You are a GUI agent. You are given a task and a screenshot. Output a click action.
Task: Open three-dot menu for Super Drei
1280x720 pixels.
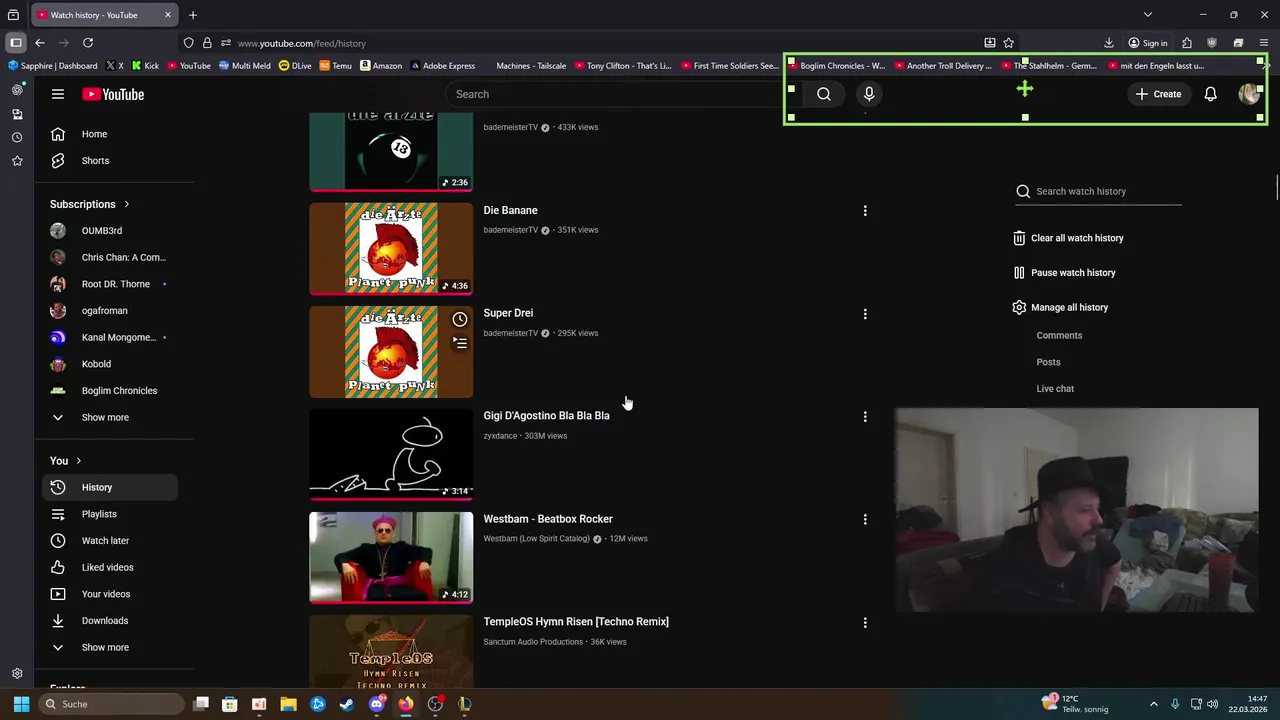865,314
